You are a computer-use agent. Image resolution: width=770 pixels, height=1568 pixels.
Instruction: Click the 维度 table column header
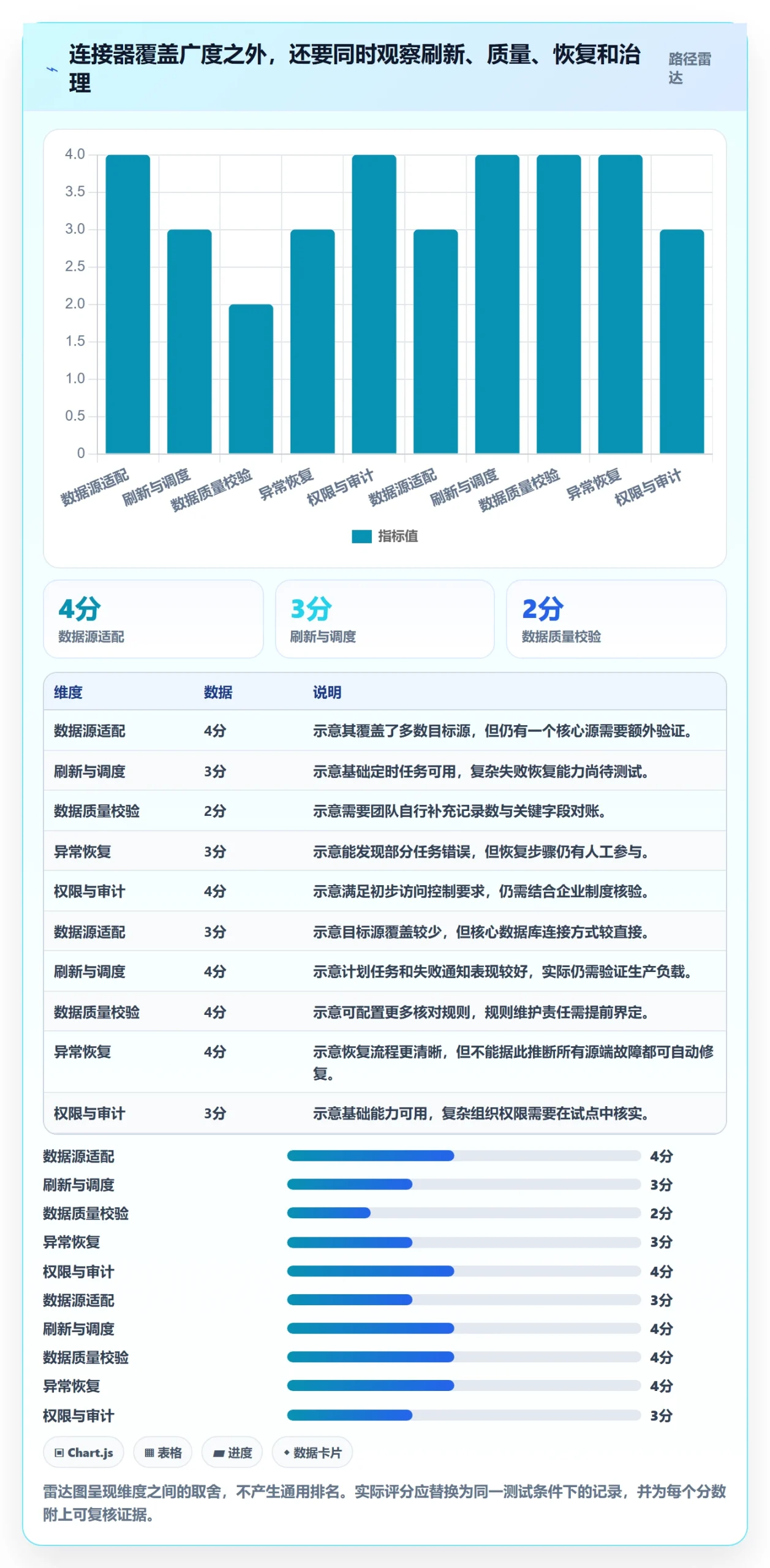pyautogui.click(x=68, y=692)
